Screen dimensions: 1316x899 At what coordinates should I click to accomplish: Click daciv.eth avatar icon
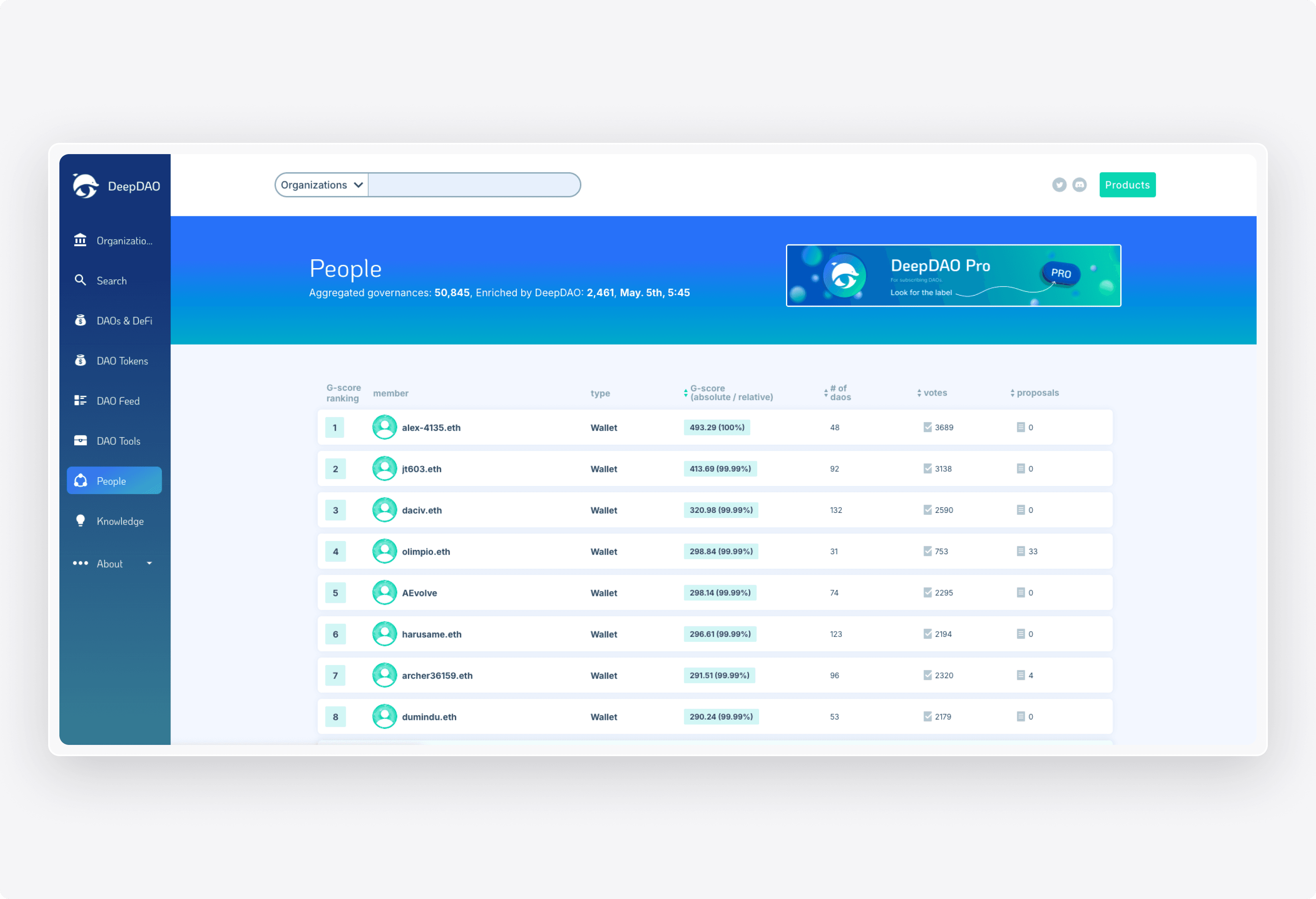tap(384, 510)
